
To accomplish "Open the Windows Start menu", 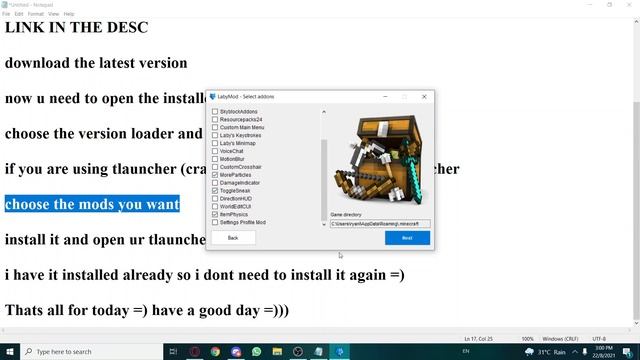I will click(10, 351).
